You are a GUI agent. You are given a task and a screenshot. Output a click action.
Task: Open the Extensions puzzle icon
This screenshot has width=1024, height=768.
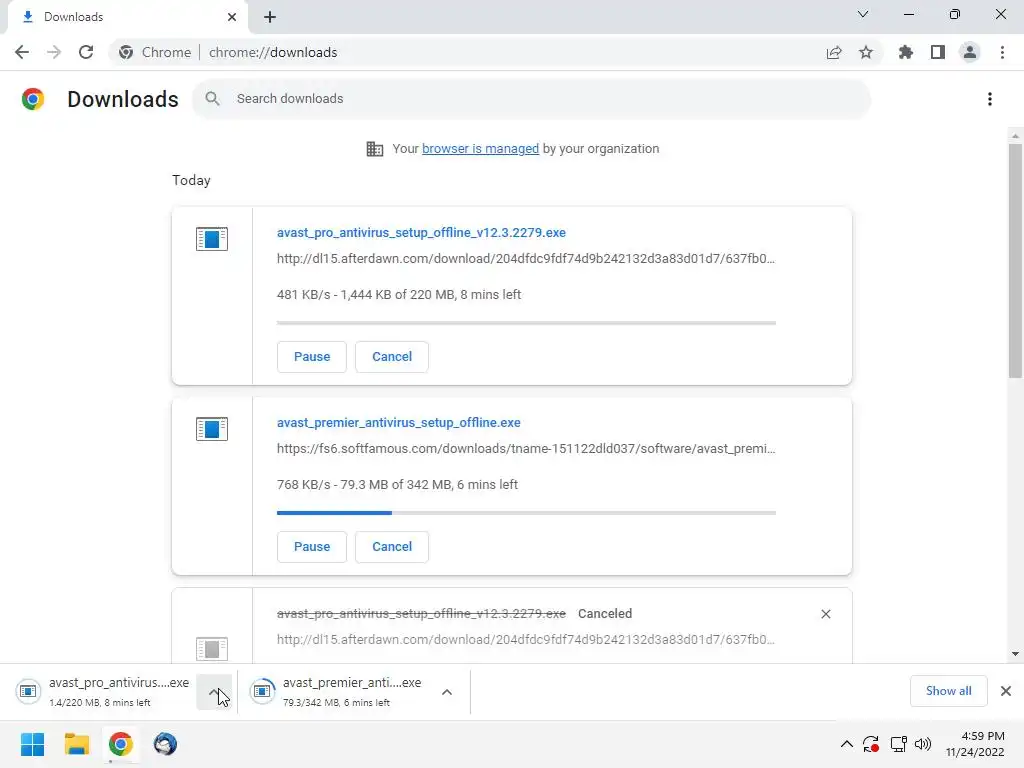[x=906, y=52]
